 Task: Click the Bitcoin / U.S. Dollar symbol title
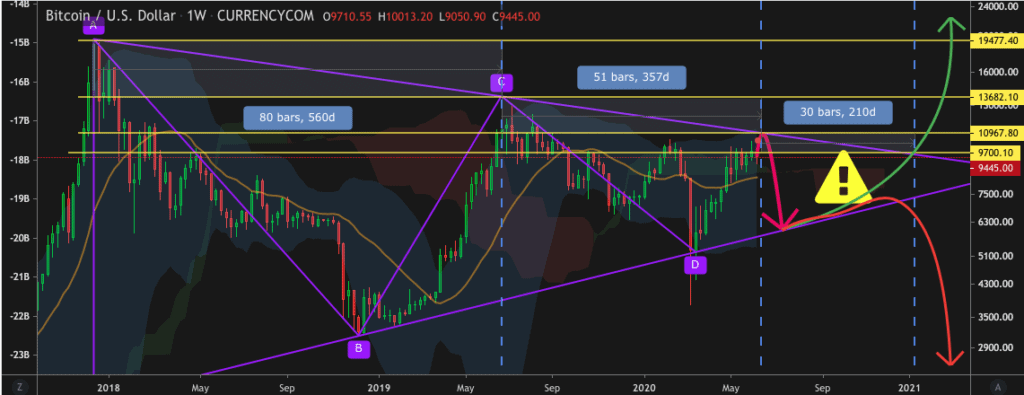110,16
